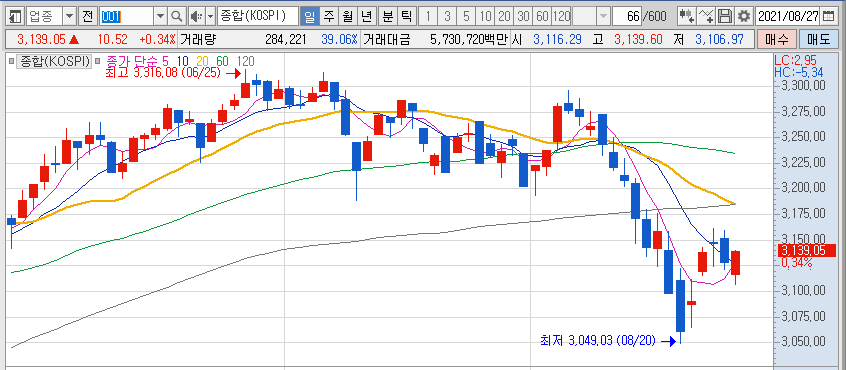Screen dimensions: 846x370
Task: Click the 종합(KOSPI) name field
Action: pos(258,16)
